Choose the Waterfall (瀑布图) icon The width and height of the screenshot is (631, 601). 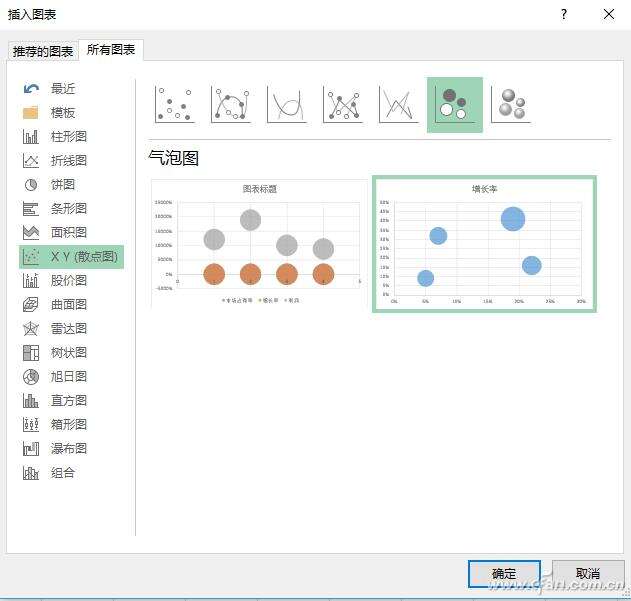point(31,448)
